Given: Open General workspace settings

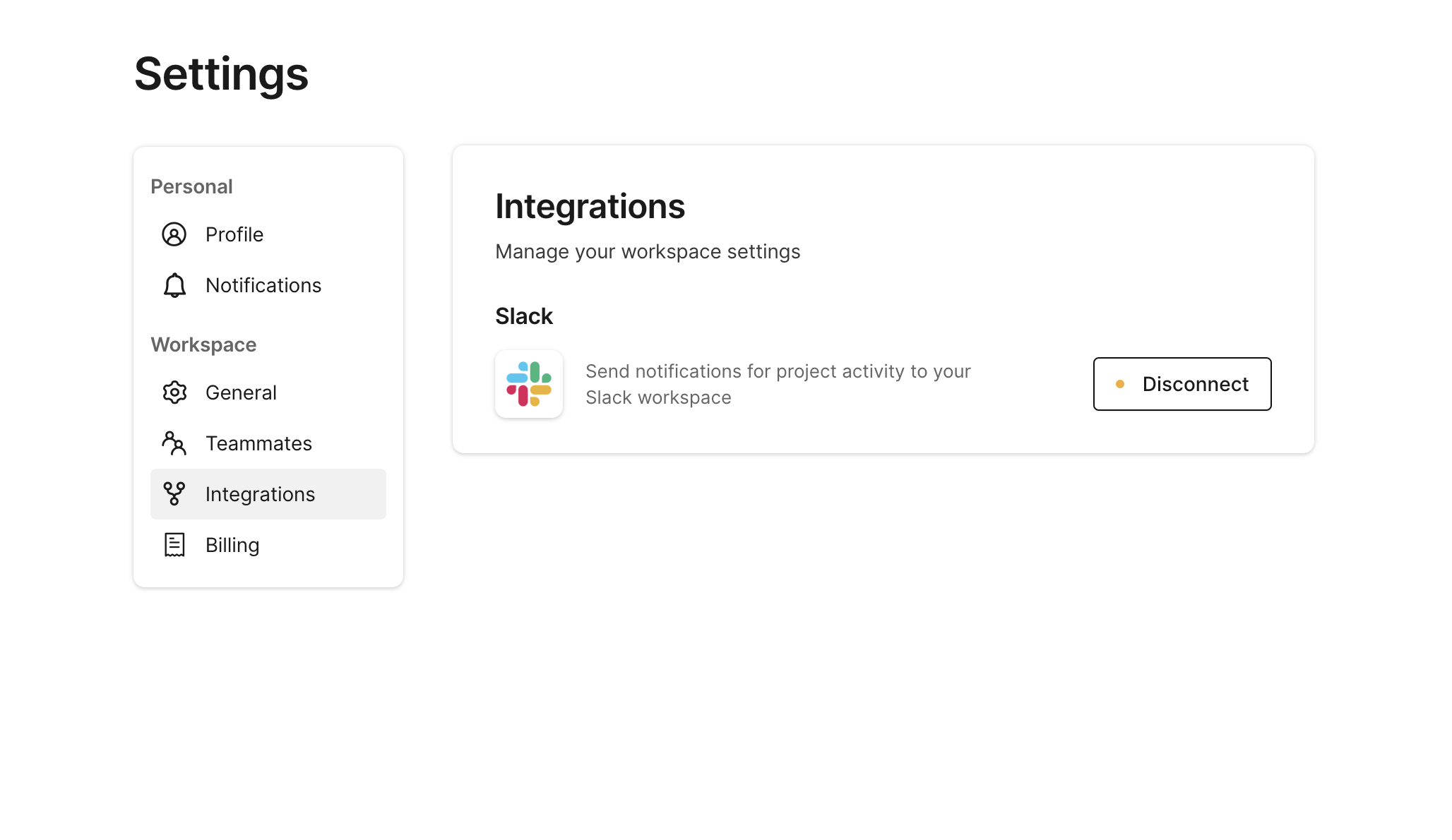Looking at the screenshot, I should 241,392.
